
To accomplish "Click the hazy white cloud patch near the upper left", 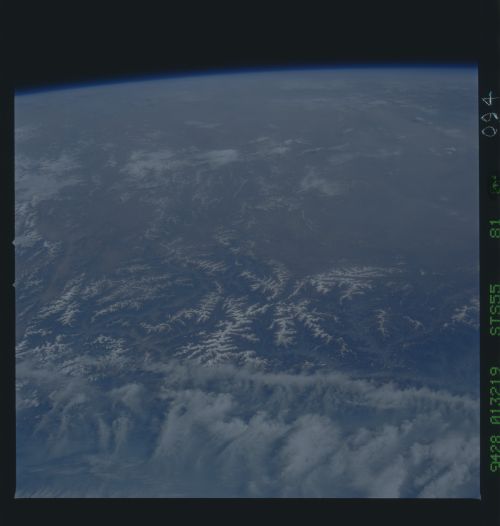I will pos(181,161).
